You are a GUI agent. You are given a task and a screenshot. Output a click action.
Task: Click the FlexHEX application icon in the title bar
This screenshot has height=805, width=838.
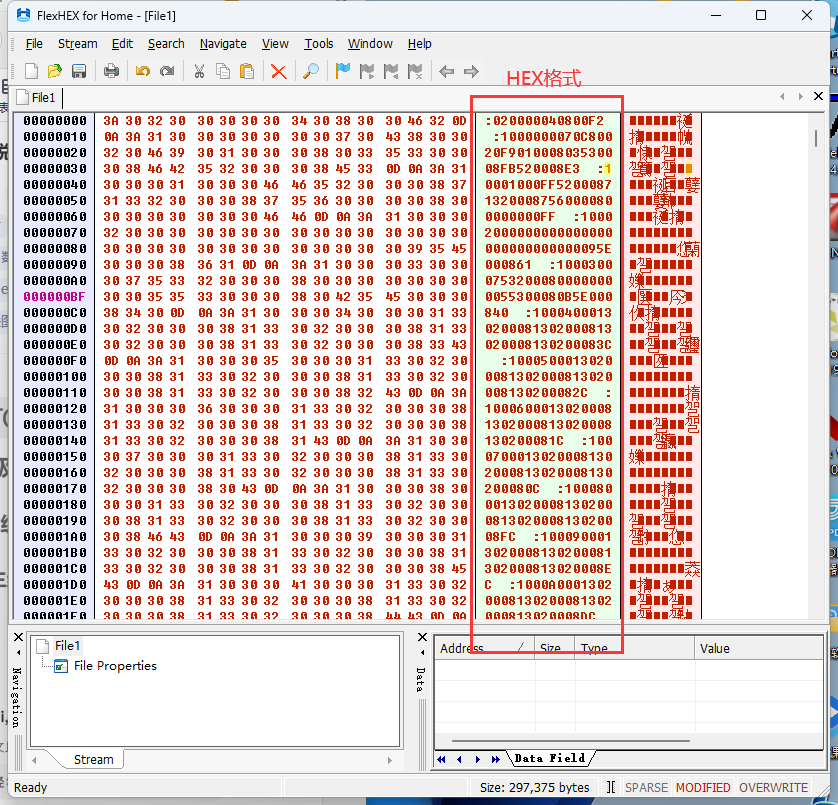coord(24,15)
